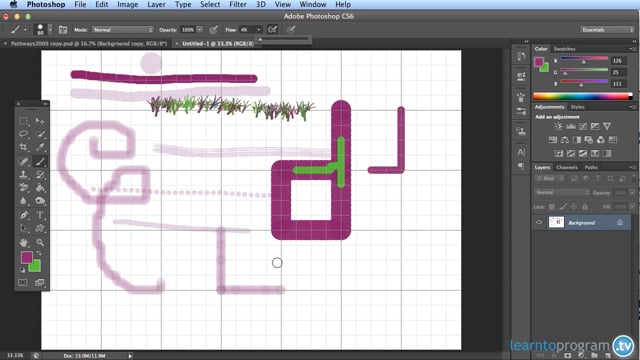Screen dimensions: 640x360
Task: Click the color spectrum ramp
Action: click(x=583, y=97)
